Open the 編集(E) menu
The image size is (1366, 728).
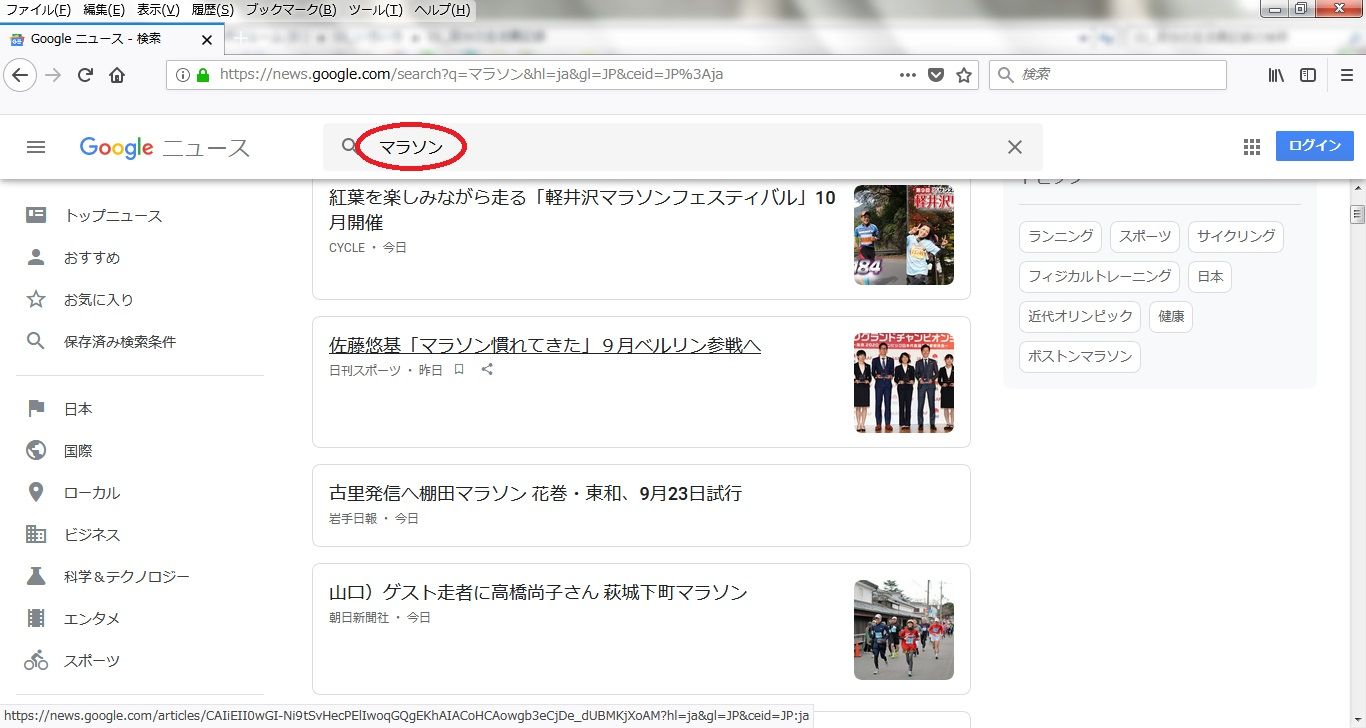[x=104, y=10]
